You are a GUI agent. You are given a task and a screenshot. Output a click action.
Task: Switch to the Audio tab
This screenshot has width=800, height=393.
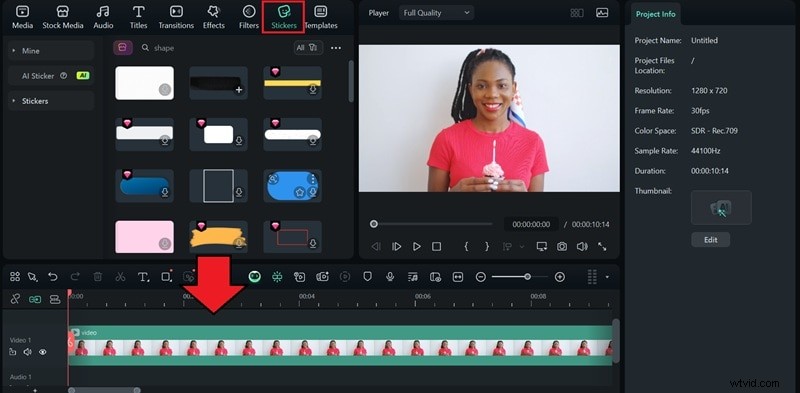pos(103,17)
